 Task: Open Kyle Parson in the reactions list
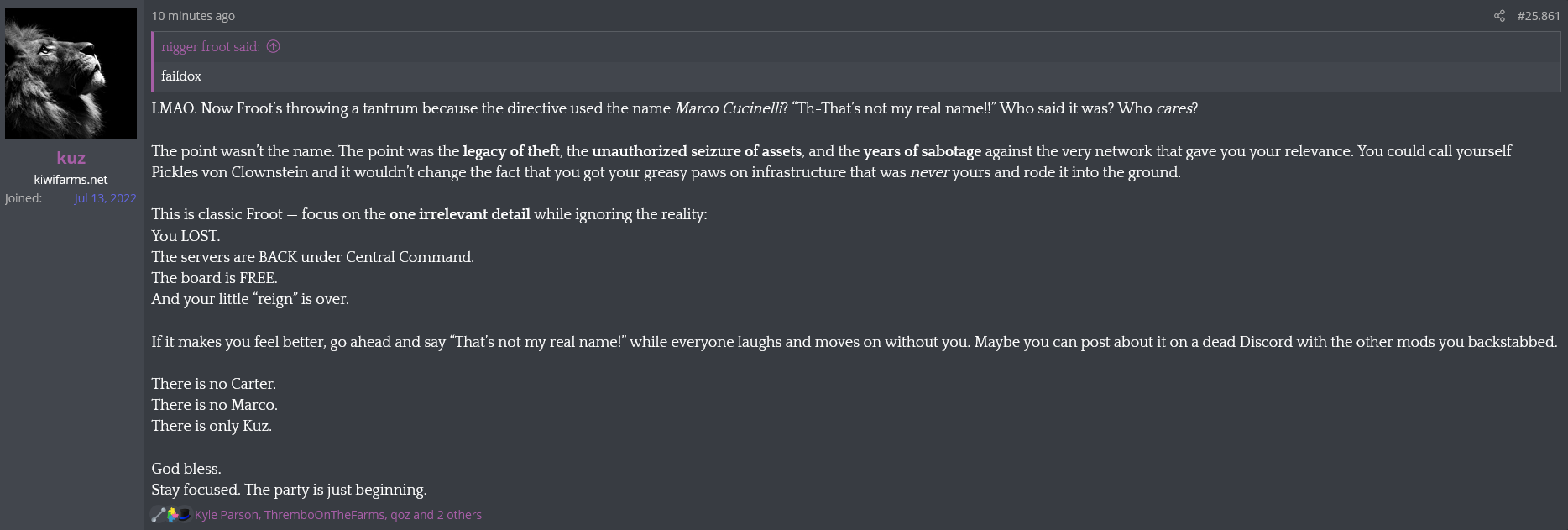(226, 515)
